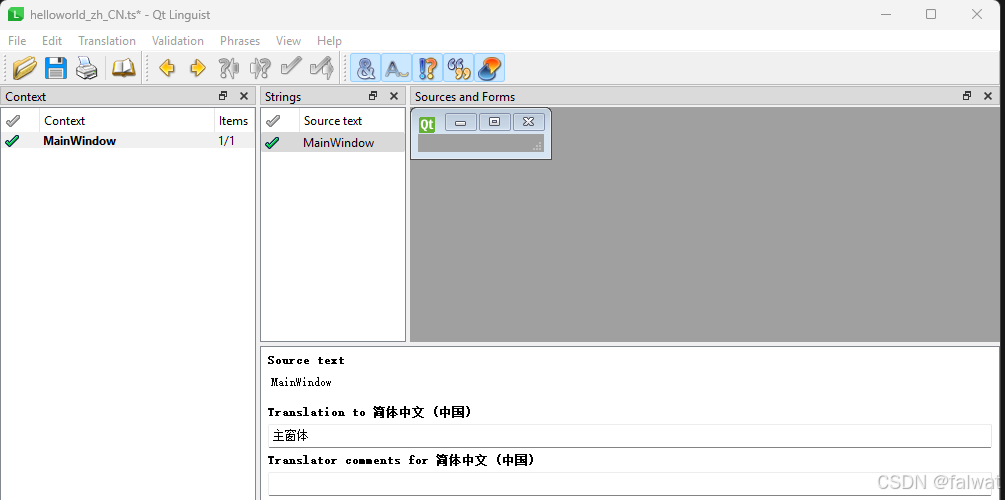Toggle accelerator validation ampersand icon
Screen dimensions: 1005x500
(365, 67)
